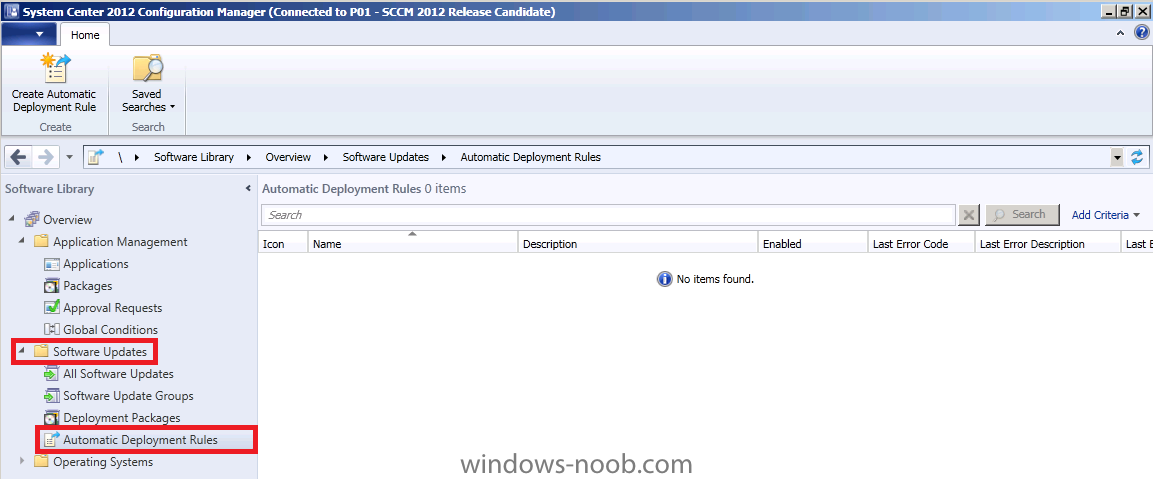Sort by Last Error Description column
Screen dimensions: 1153x479
point(1048,244)
